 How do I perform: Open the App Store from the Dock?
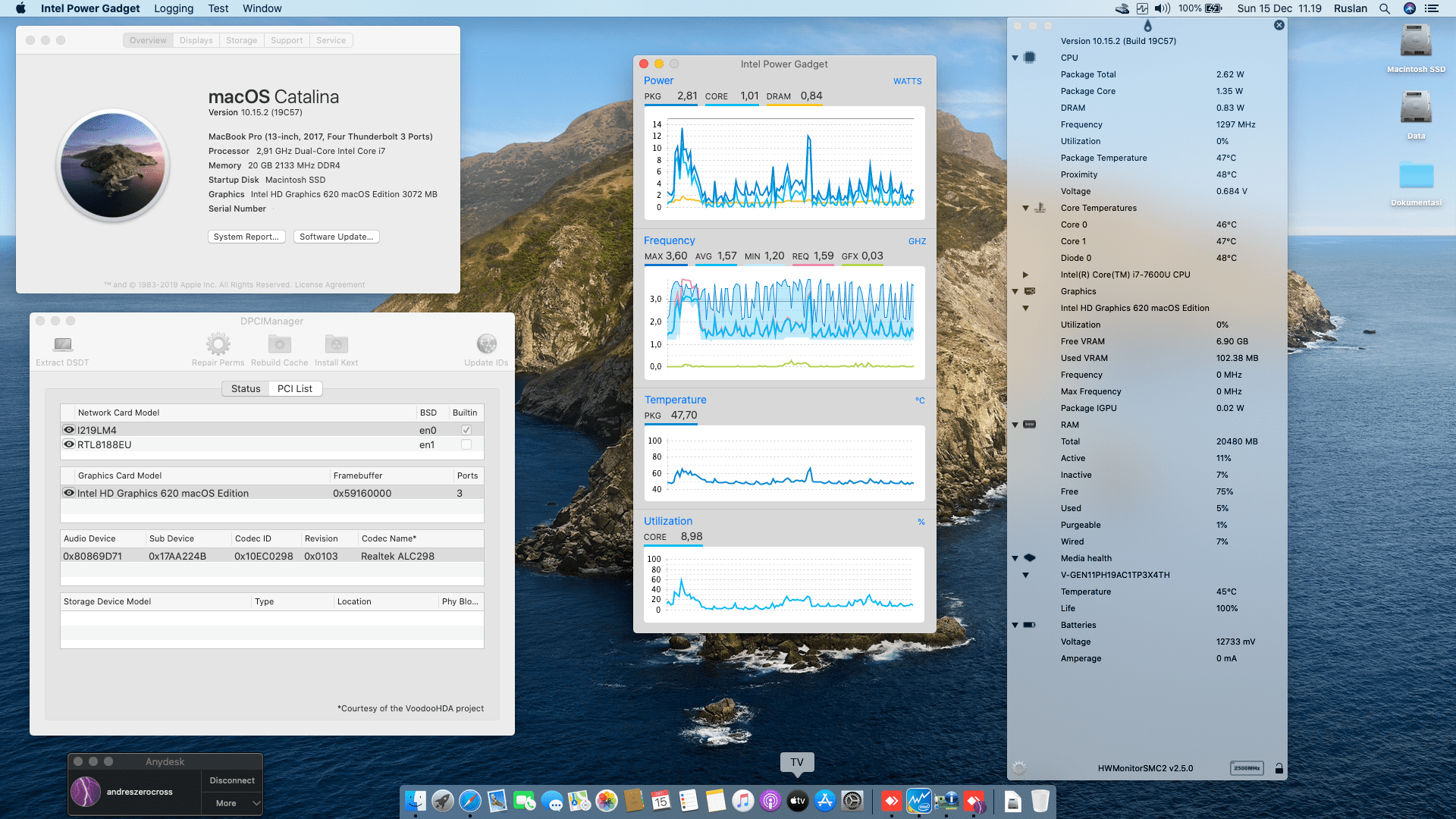pos(824,800)
